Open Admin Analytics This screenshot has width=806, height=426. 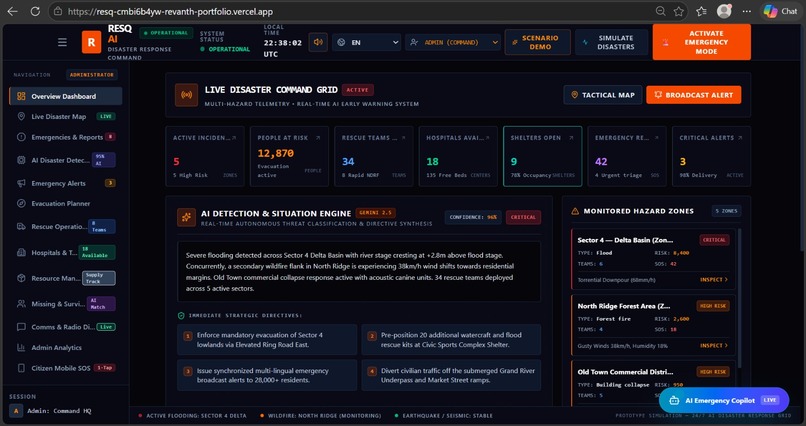point(66,347)
